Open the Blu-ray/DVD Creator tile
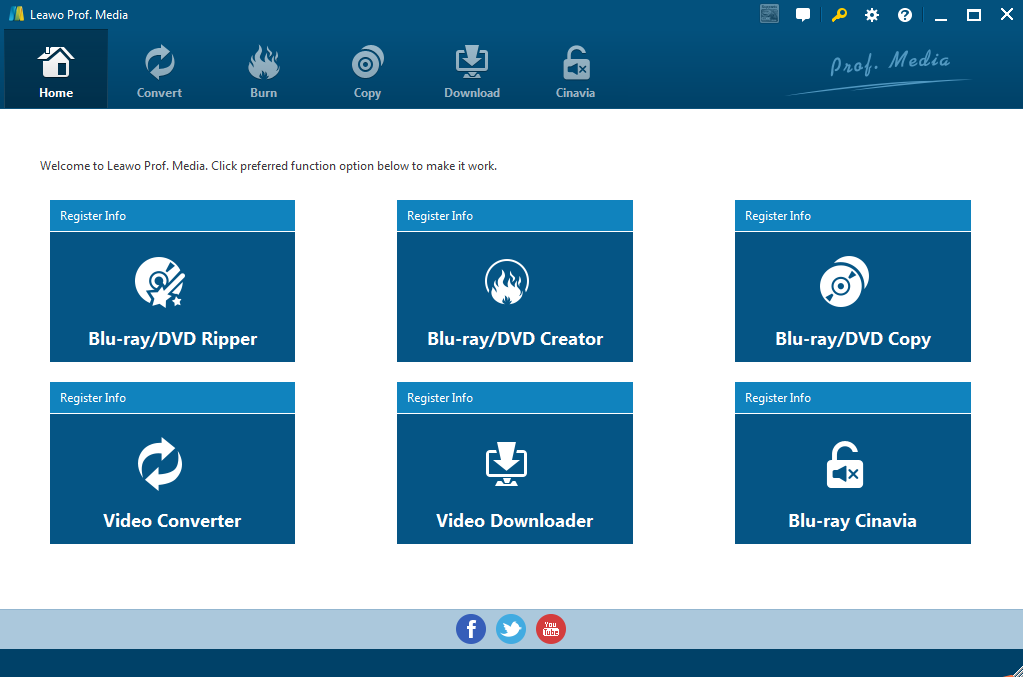The width and height of the screenshot is (1023, 677). [x=514, y=297]
